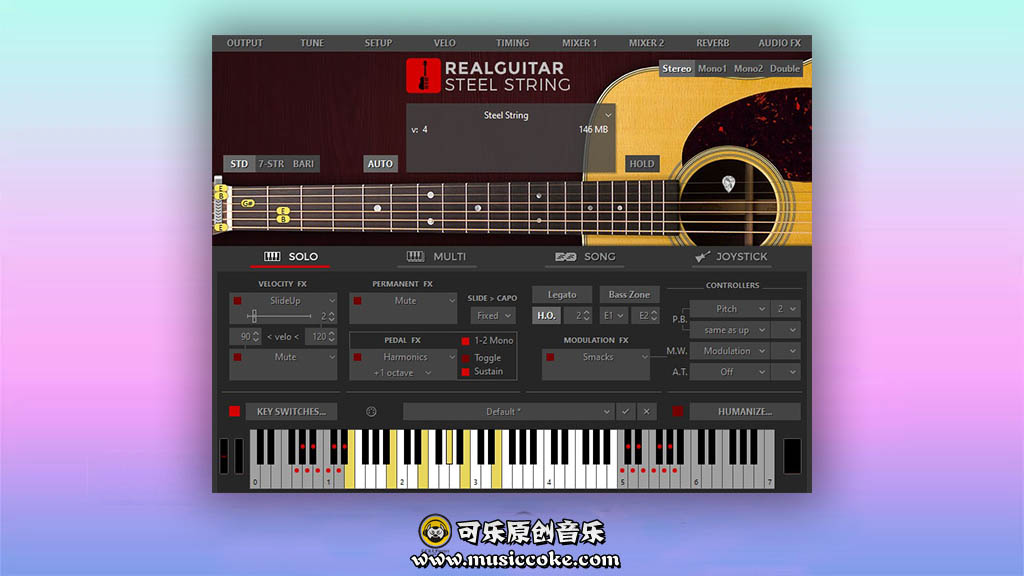This screenshot has height=576, width=1024.
Task: Open the aftertouch Off dropdown
Action: (730, 372)
